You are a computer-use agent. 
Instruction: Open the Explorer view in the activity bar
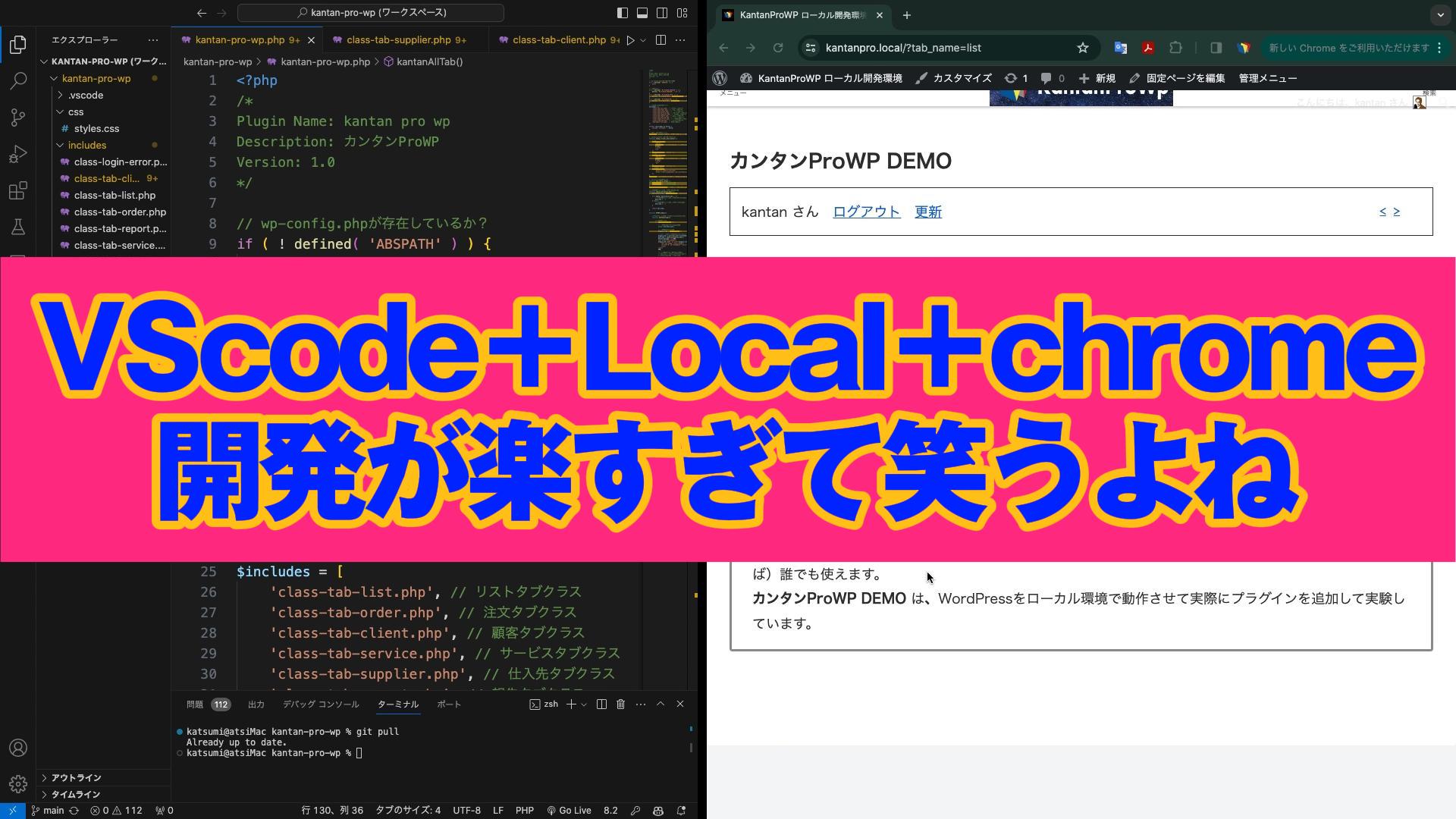pyautogui.click(x=18, y=45)
